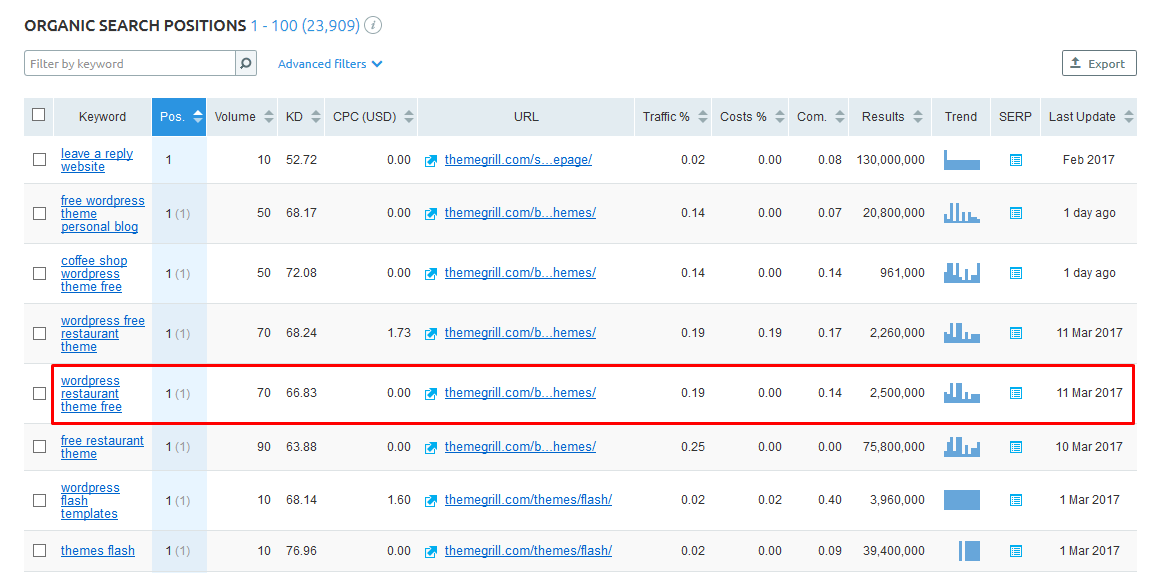The height and width of the screenshot is (573, 1158).
Task: Click external link icon in free restaurant theme row
Action: [431, 447]
